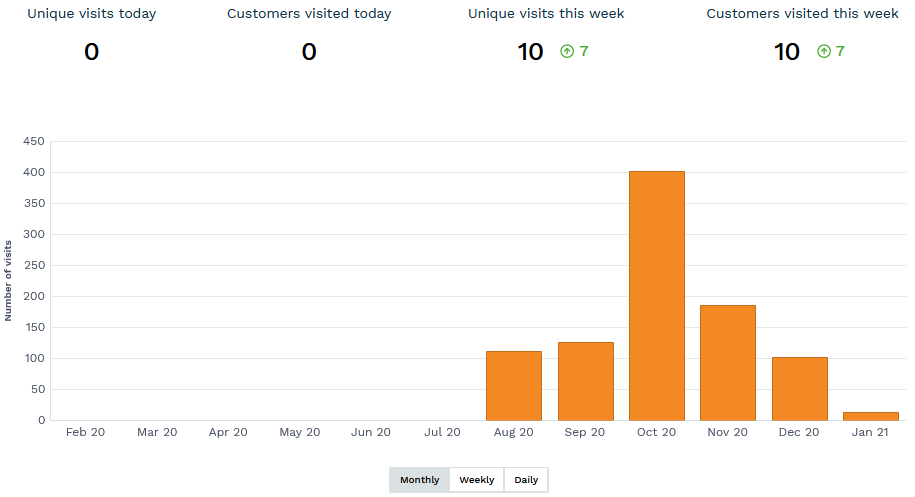915x497 pixels.
Task: Click the 0 value under Customers visited today
Action: (x=309, y=52)
